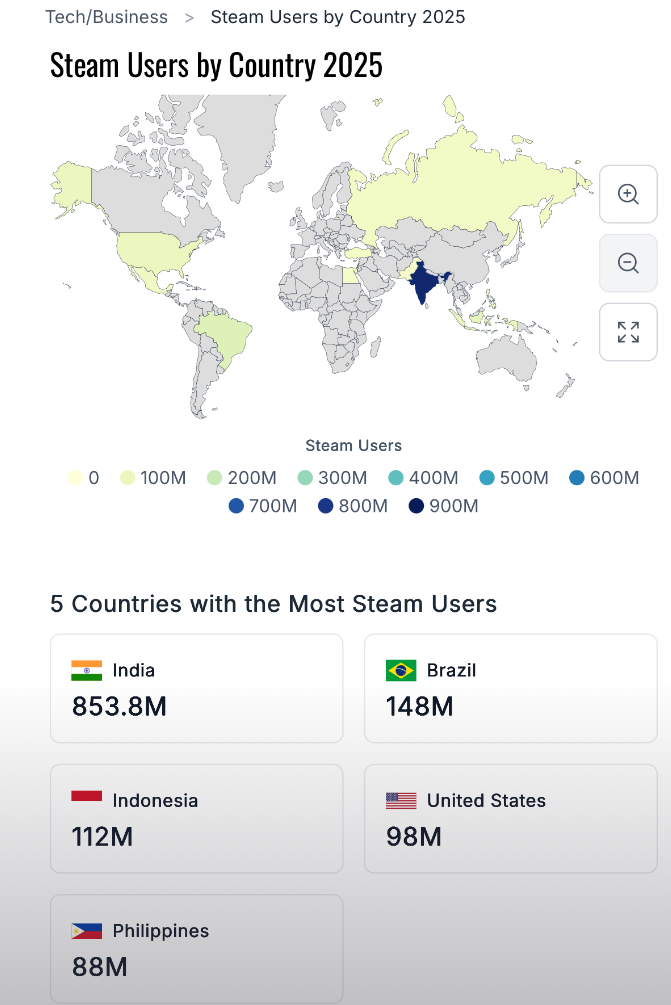Zoom out on the world map
This screenshot has height=1005, width=671.
(x=628, y=263)
